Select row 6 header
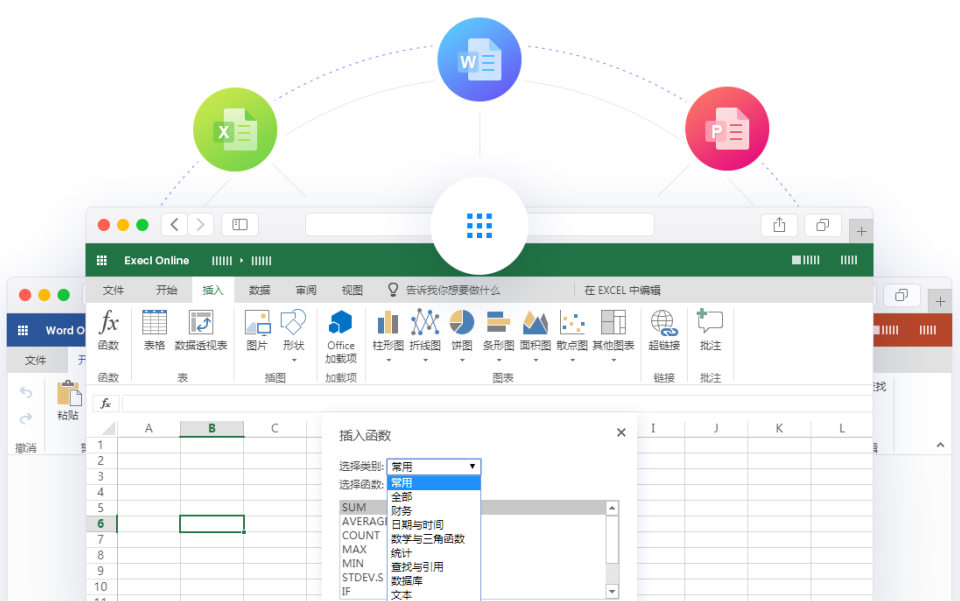Viewport: 960px width, 601px height. [x=101, y=524]
